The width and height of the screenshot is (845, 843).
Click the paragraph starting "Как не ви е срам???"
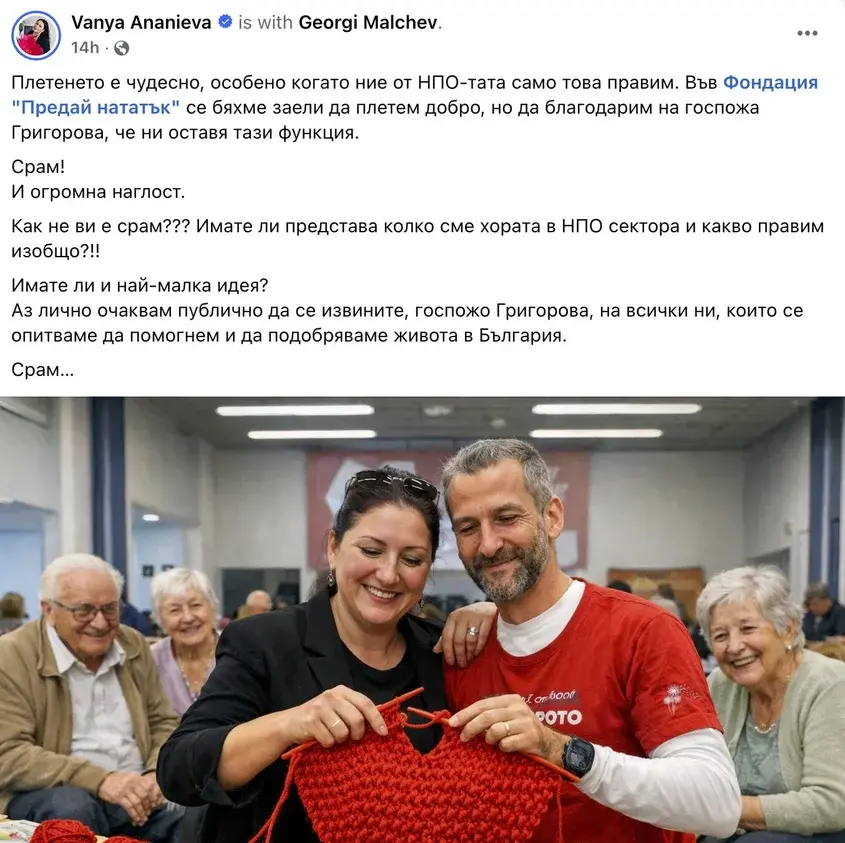point(418,238)
